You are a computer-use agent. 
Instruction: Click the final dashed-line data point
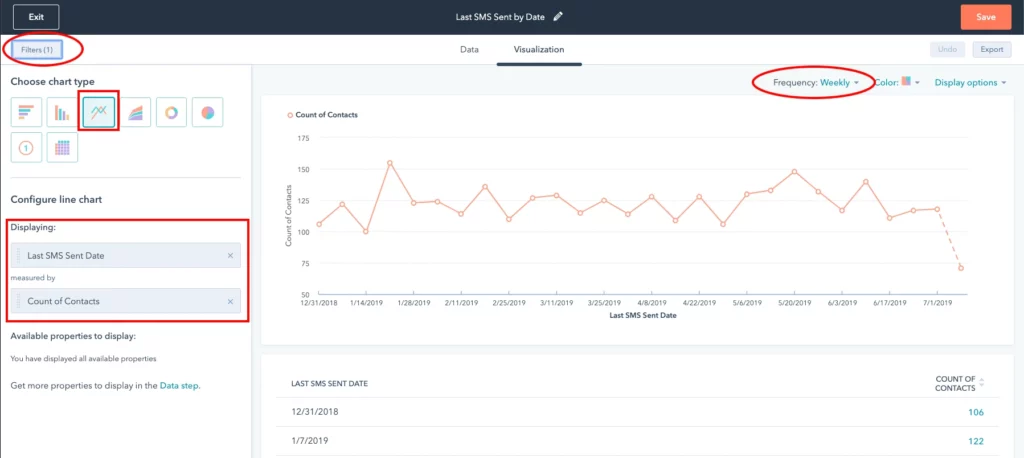click(x=961, y=268)
